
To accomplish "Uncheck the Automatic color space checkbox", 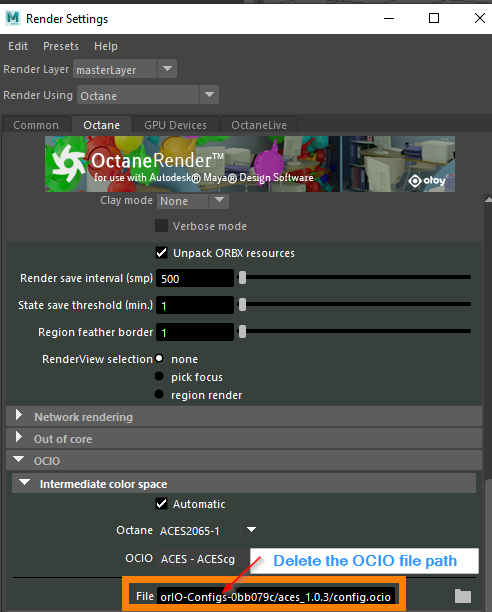I will [x=162, y=503].
